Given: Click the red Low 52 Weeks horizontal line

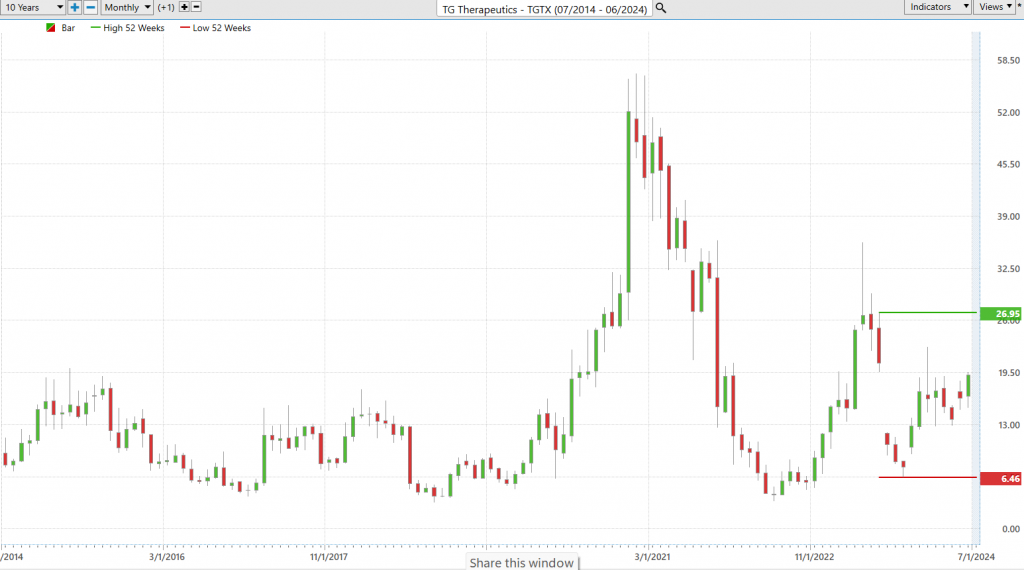Looking at the screenshot, I should (x=928, y=477).
